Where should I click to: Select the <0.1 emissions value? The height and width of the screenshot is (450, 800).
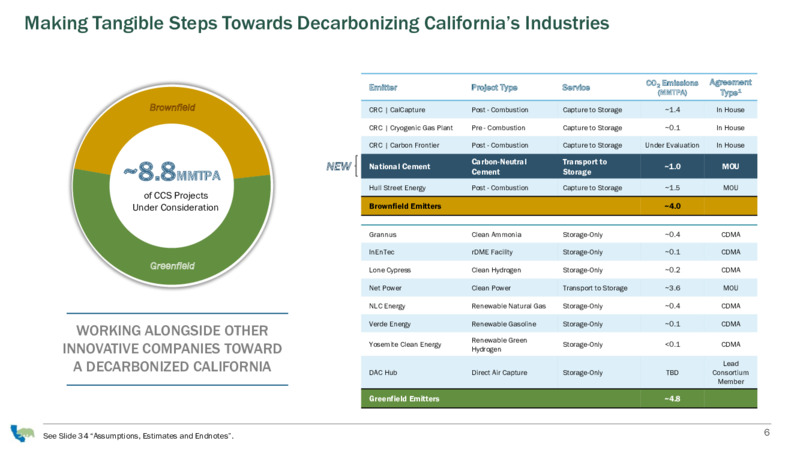coord(672,344)
